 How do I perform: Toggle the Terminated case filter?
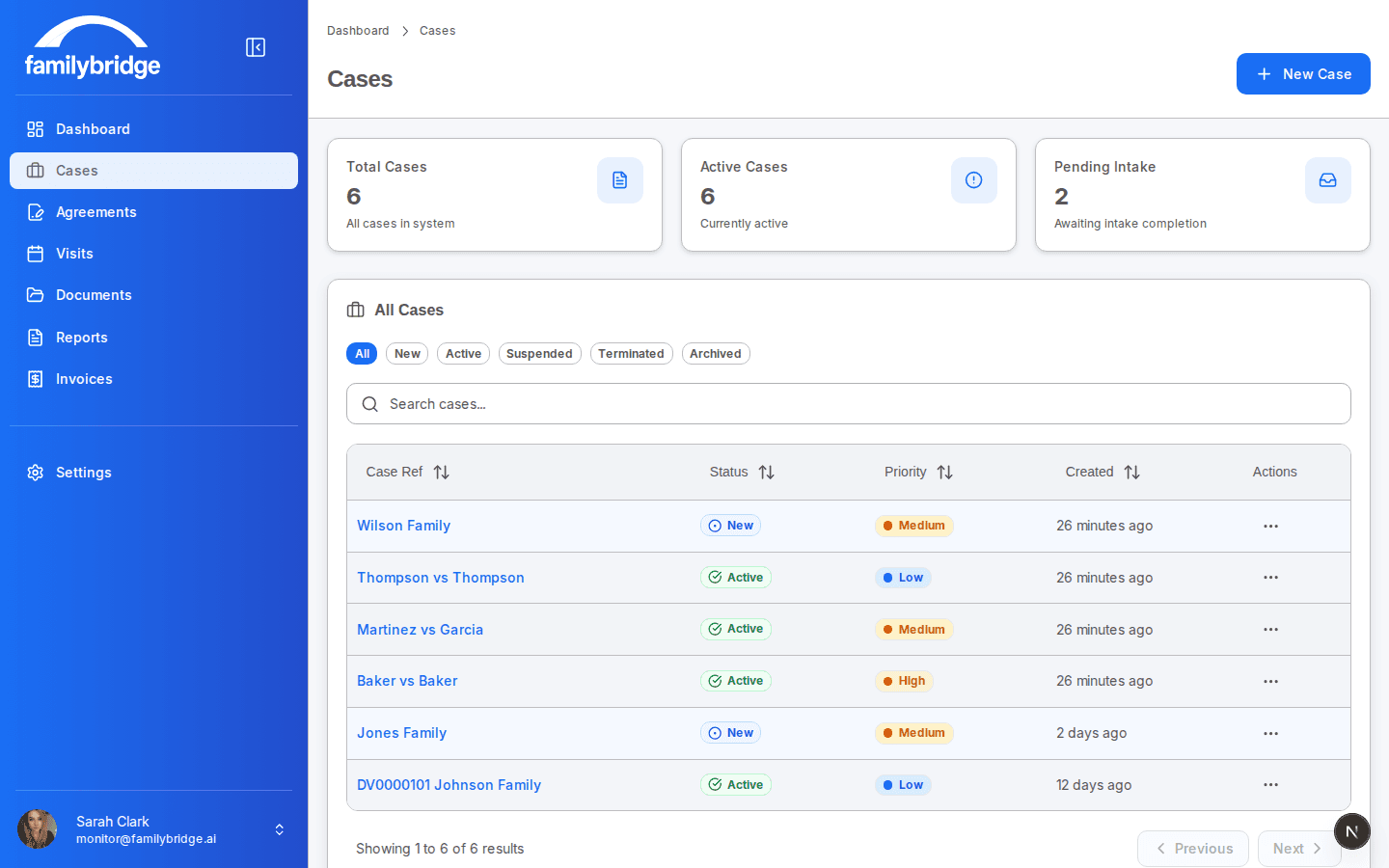coord(631,353)
